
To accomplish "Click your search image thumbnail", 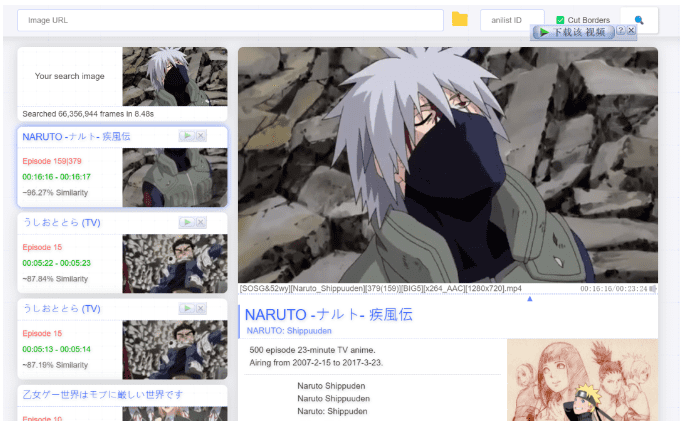I will (x=175, y=77).
